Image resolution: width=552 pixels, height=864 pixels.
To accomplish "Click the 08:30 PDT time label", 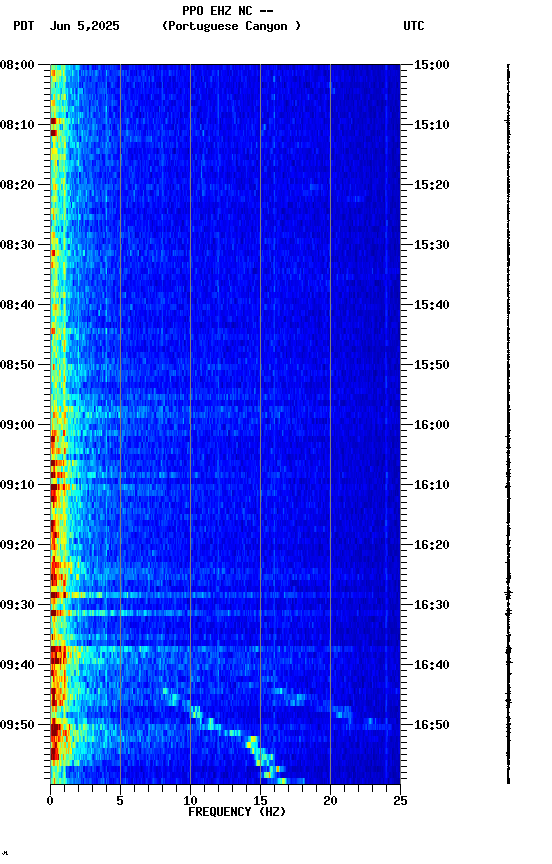I will [17, 245].
